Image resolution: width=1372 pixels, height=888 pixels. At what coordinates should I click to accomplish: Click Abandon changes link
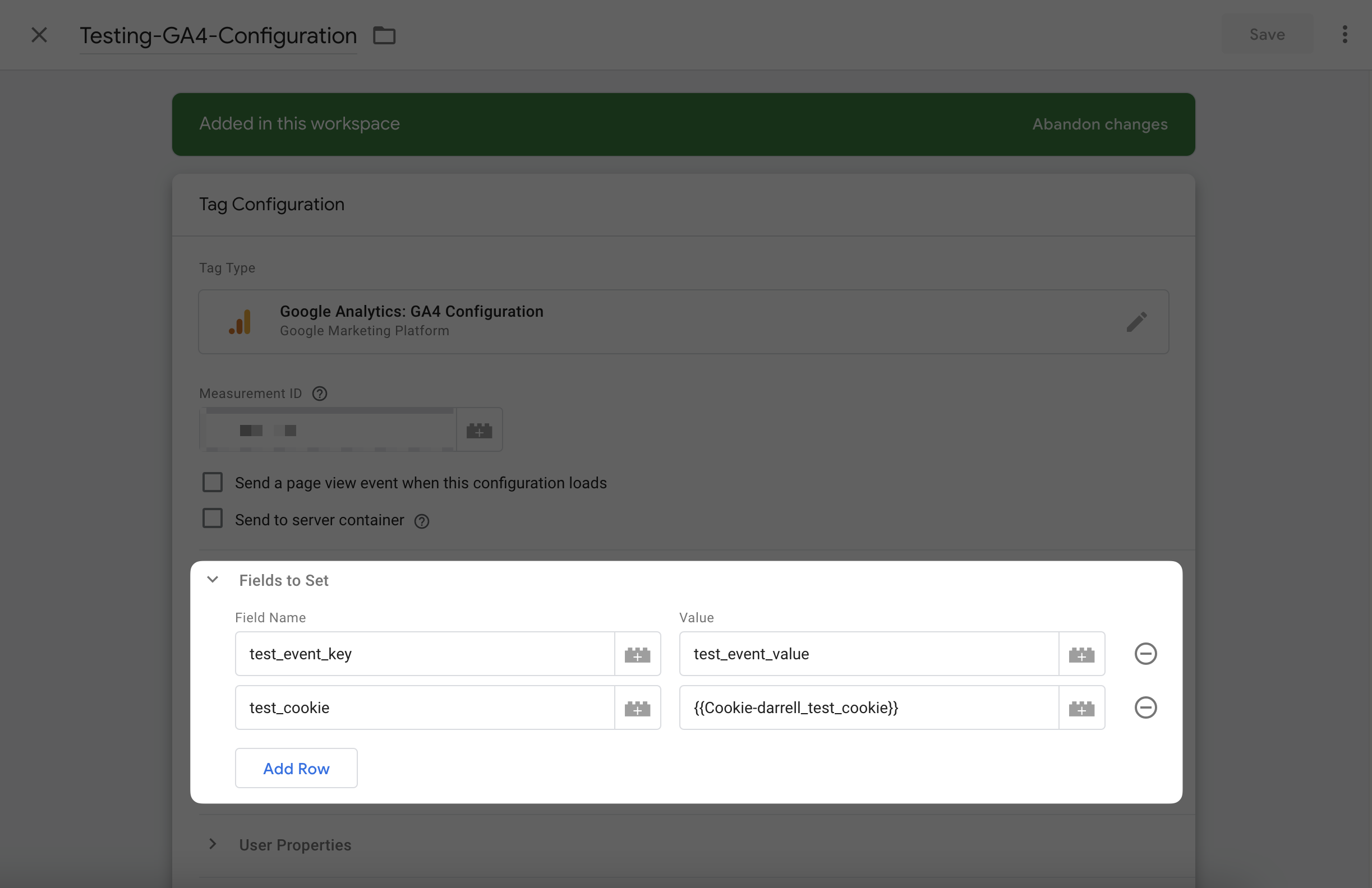click(1099, 124)
